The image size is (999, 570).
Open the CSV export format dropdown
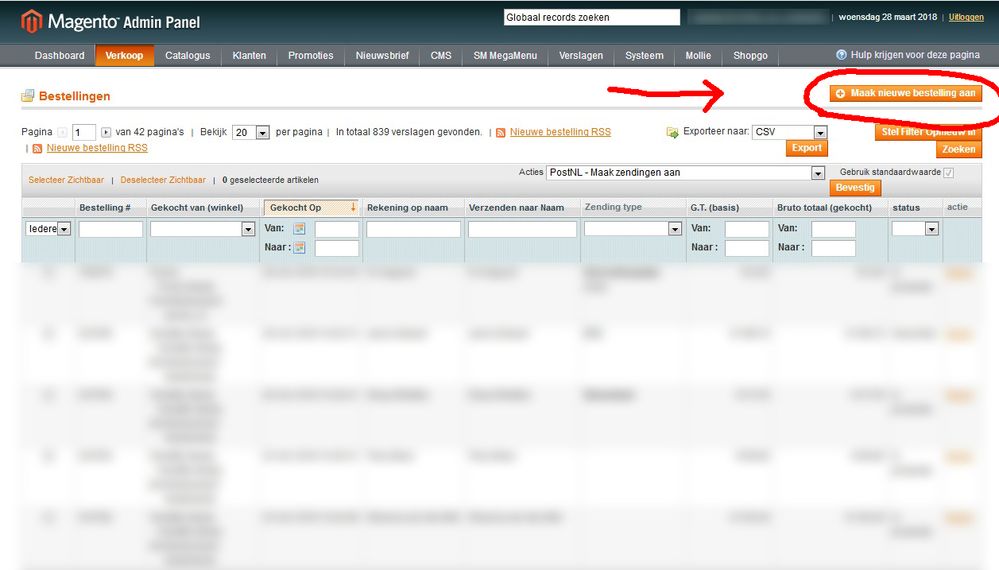click(x=820, y=132)
